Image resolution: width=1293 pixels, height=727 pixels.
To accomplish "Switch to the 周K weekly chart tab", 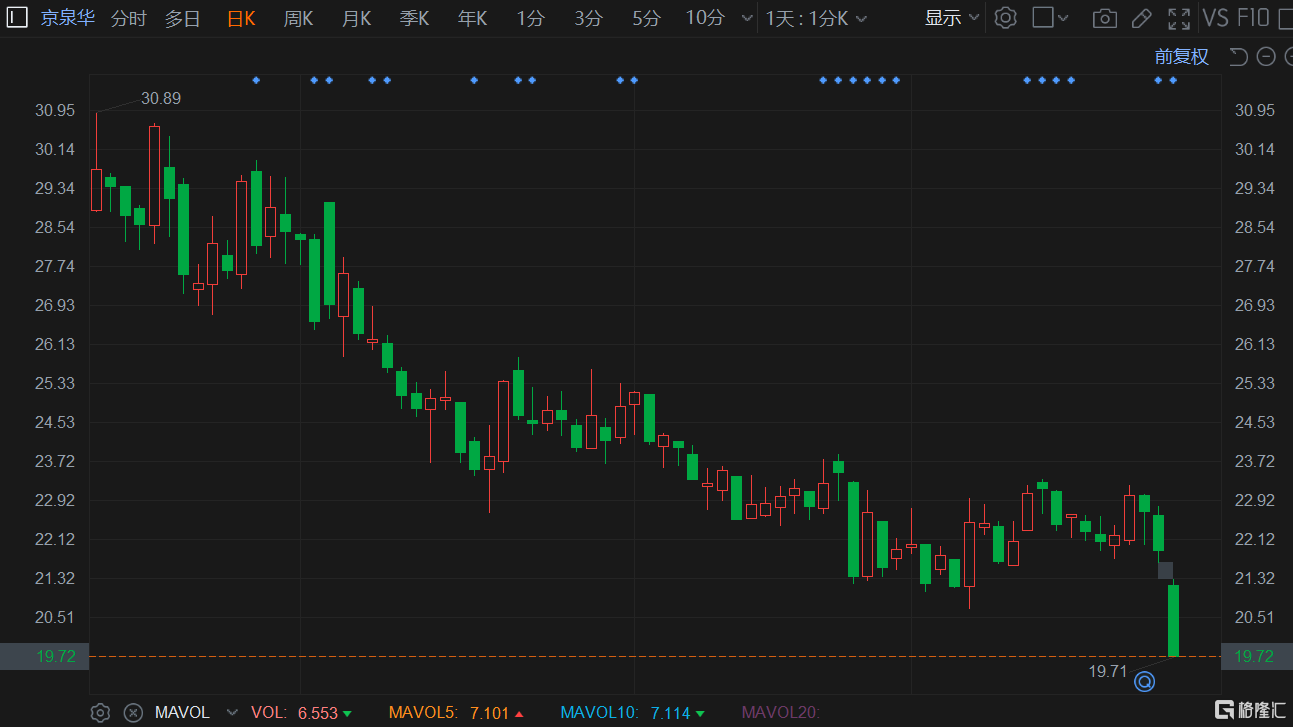I will (298, 18).
